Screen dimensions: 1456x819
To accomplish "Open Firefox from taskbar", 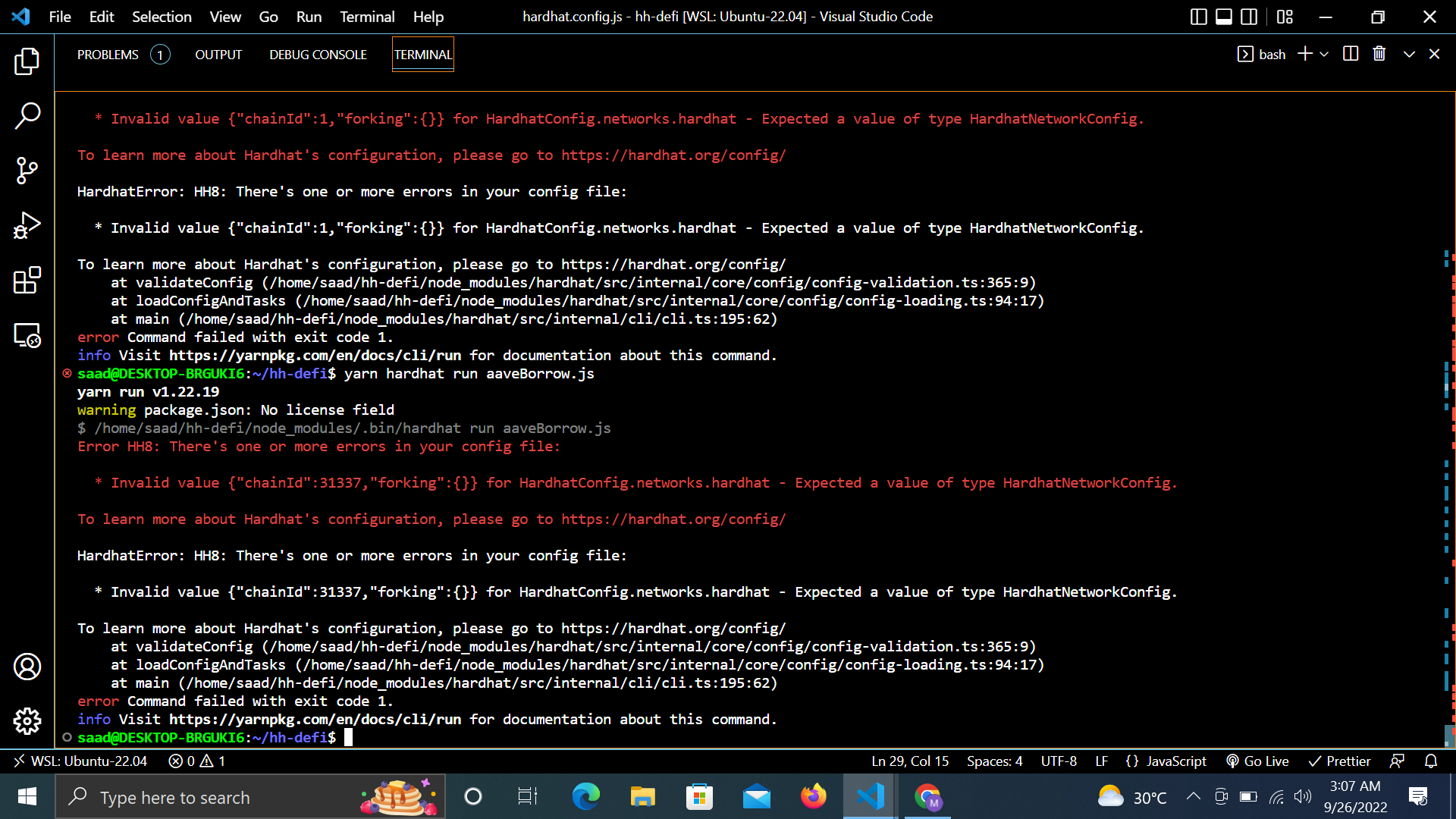I will pyautogui.click(x=814, y=796).
